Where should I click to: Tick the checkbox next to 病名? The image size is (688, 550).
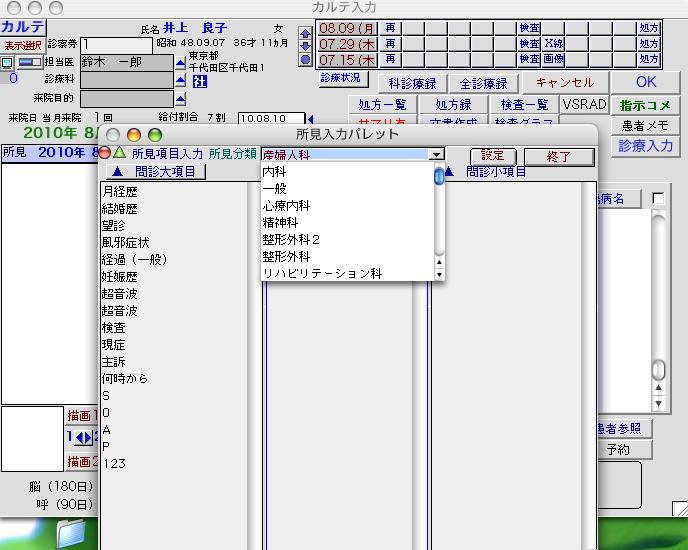(658, 199)
